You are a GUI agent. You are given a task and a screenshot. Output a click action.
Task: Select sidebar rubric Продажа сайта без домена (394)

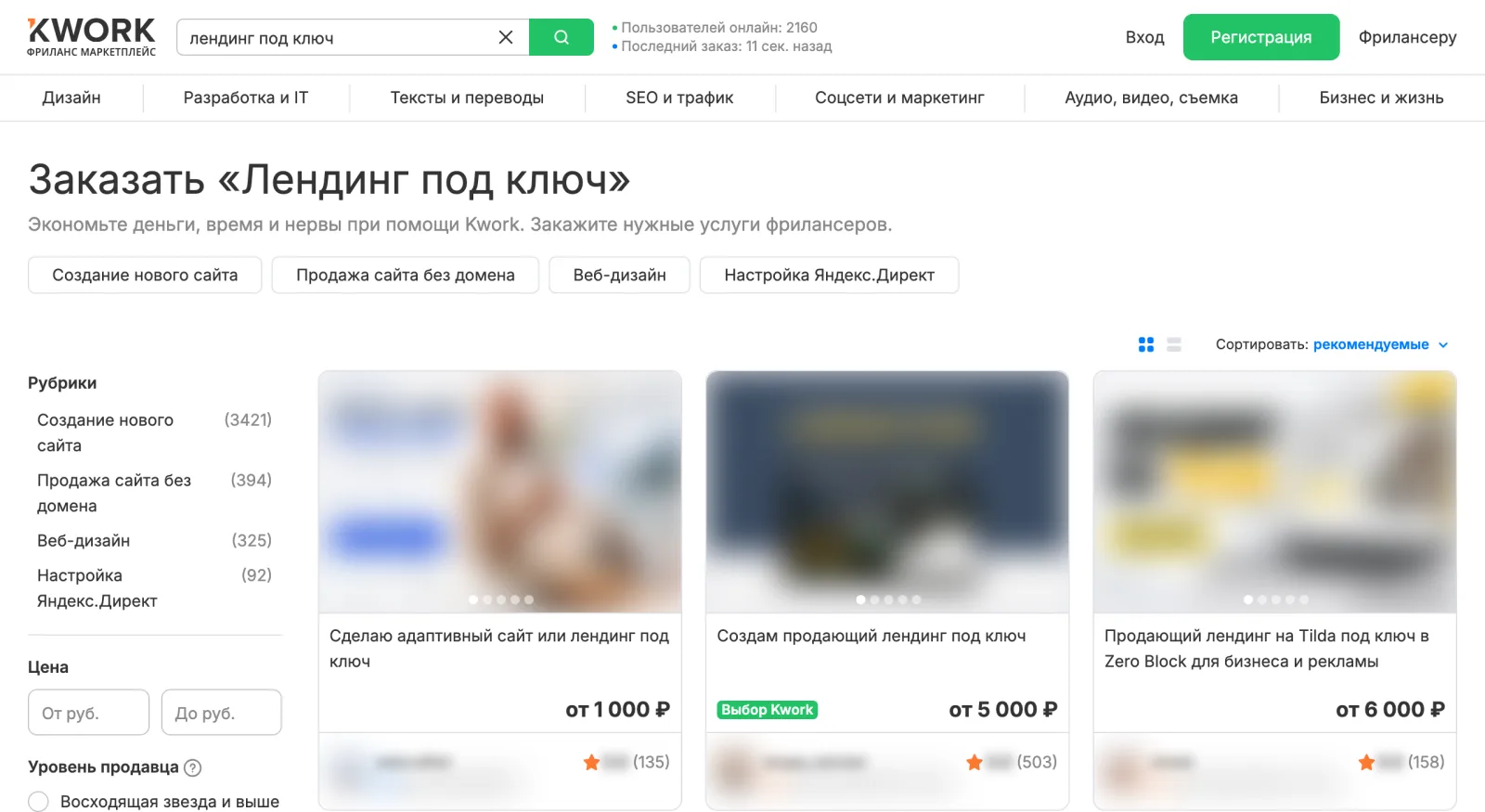[x=154, y=493]
